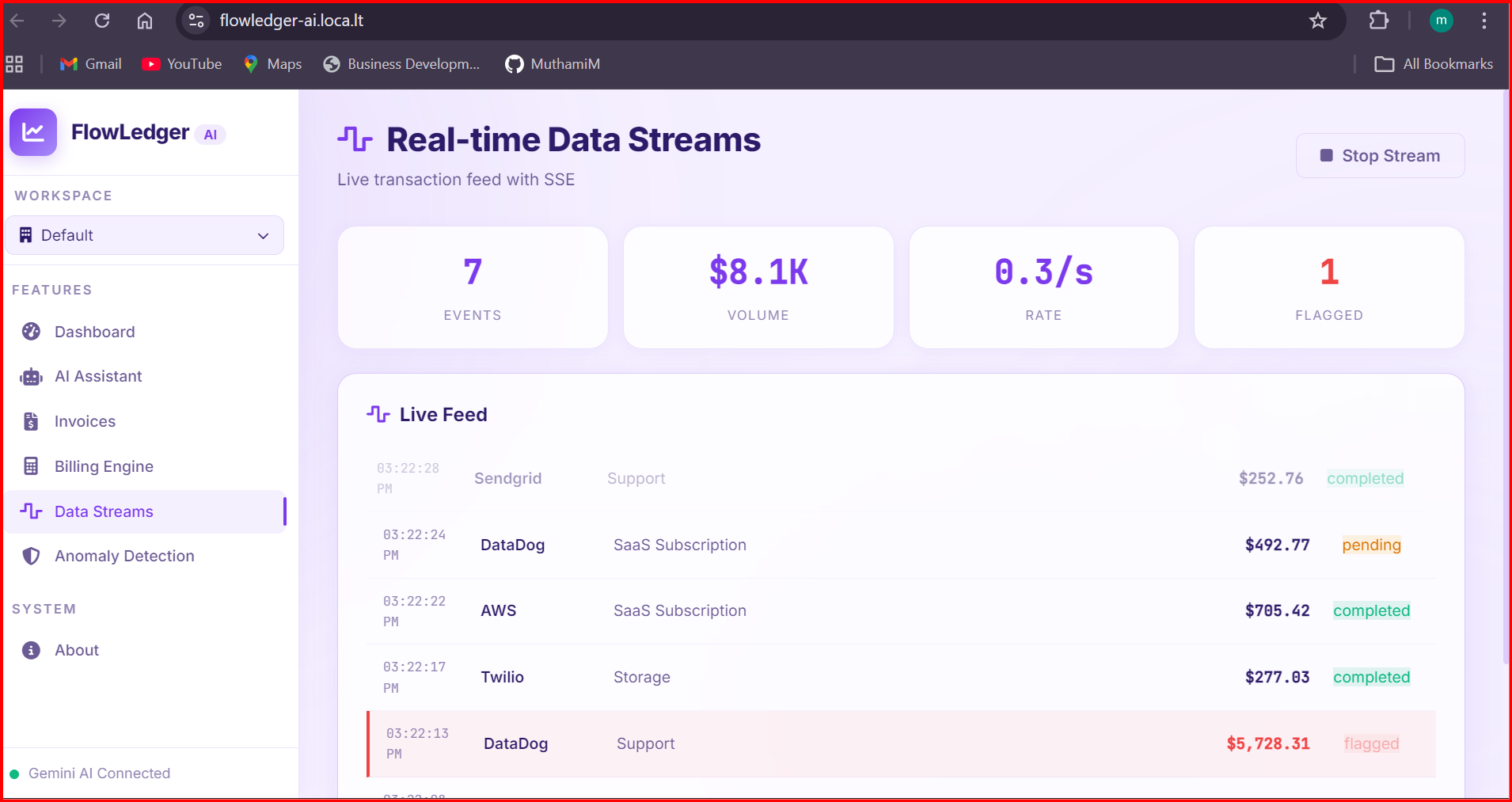
Task: Open the MuthamiM GitHub bookmark
Action: coord(553,64)
